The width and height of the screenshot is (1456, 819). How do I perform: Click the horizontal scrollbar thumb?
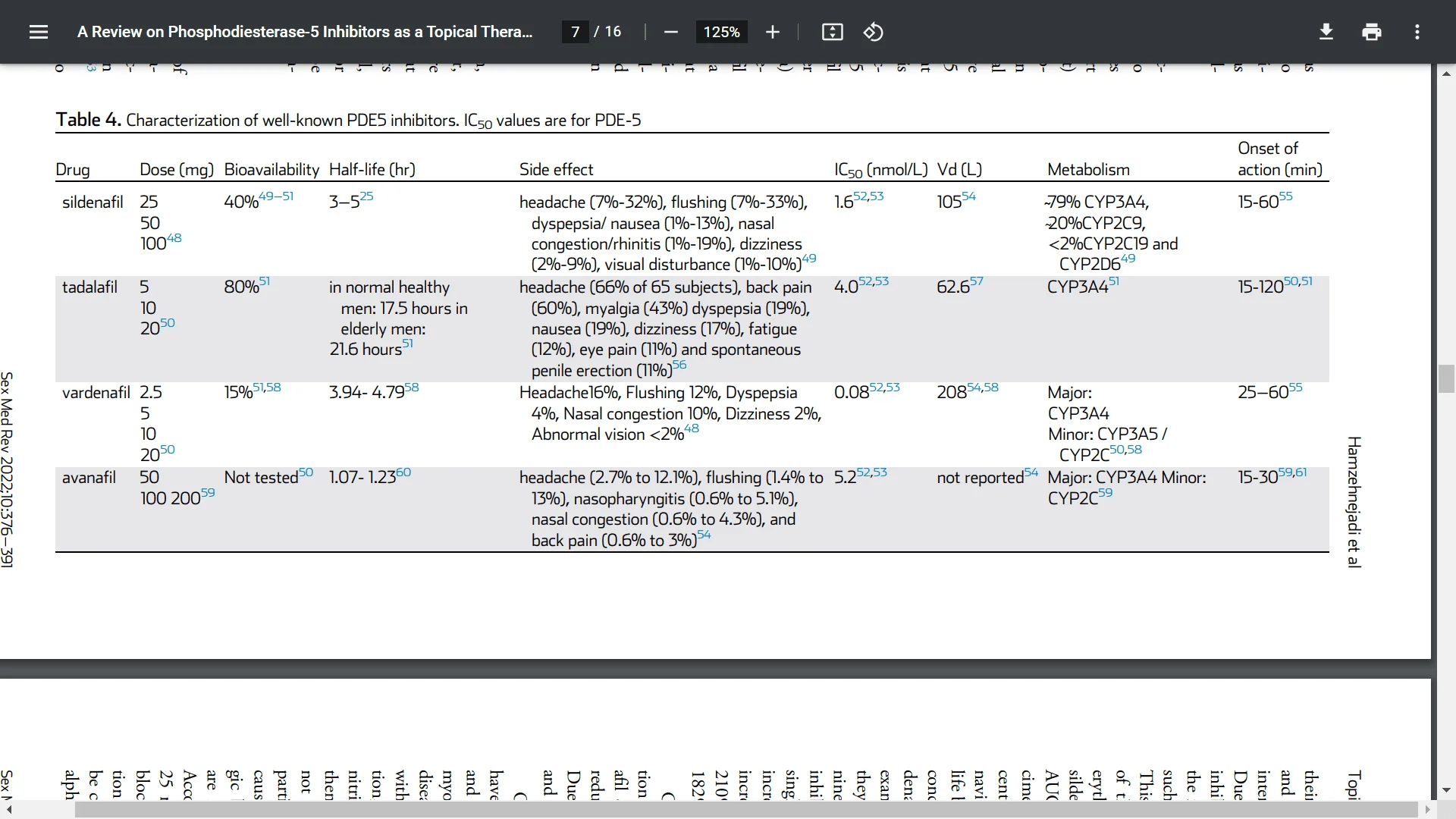coord(746,809)
